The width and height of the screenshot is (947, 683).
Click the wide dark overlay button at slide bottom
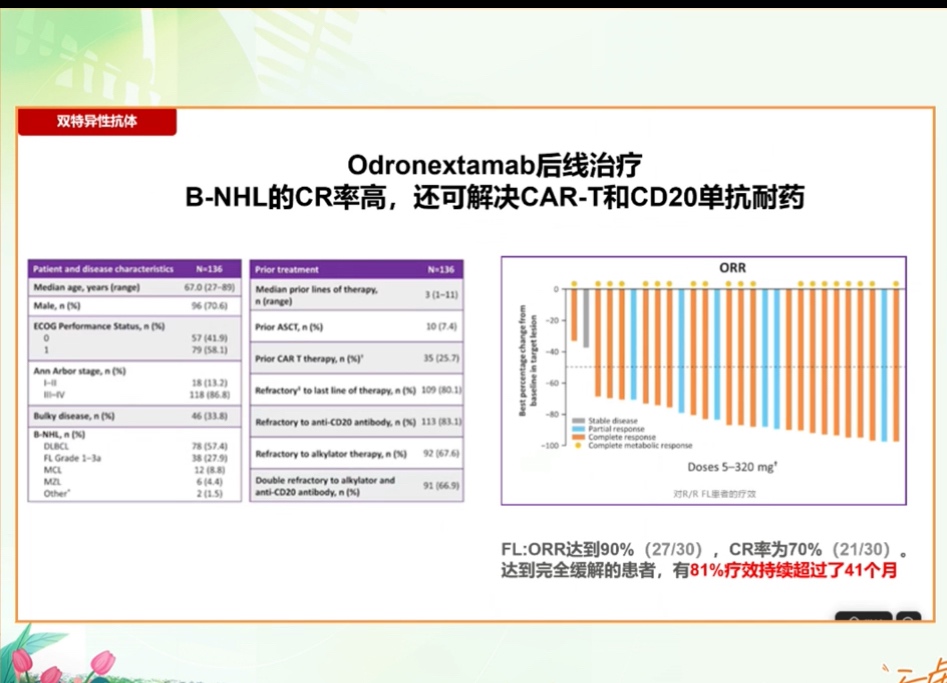[863, 618]
